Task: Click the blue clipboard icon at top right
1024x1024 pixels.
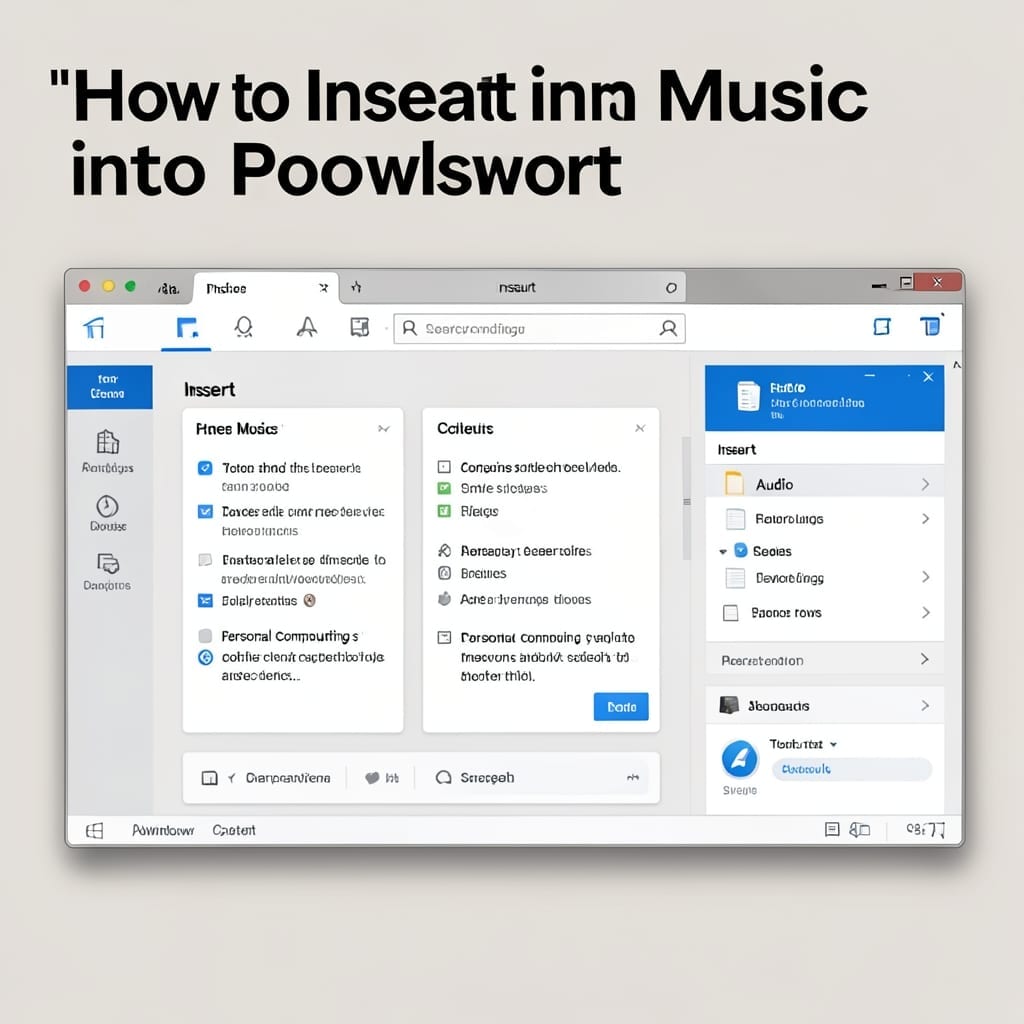Action: click(x=930, y=325)
